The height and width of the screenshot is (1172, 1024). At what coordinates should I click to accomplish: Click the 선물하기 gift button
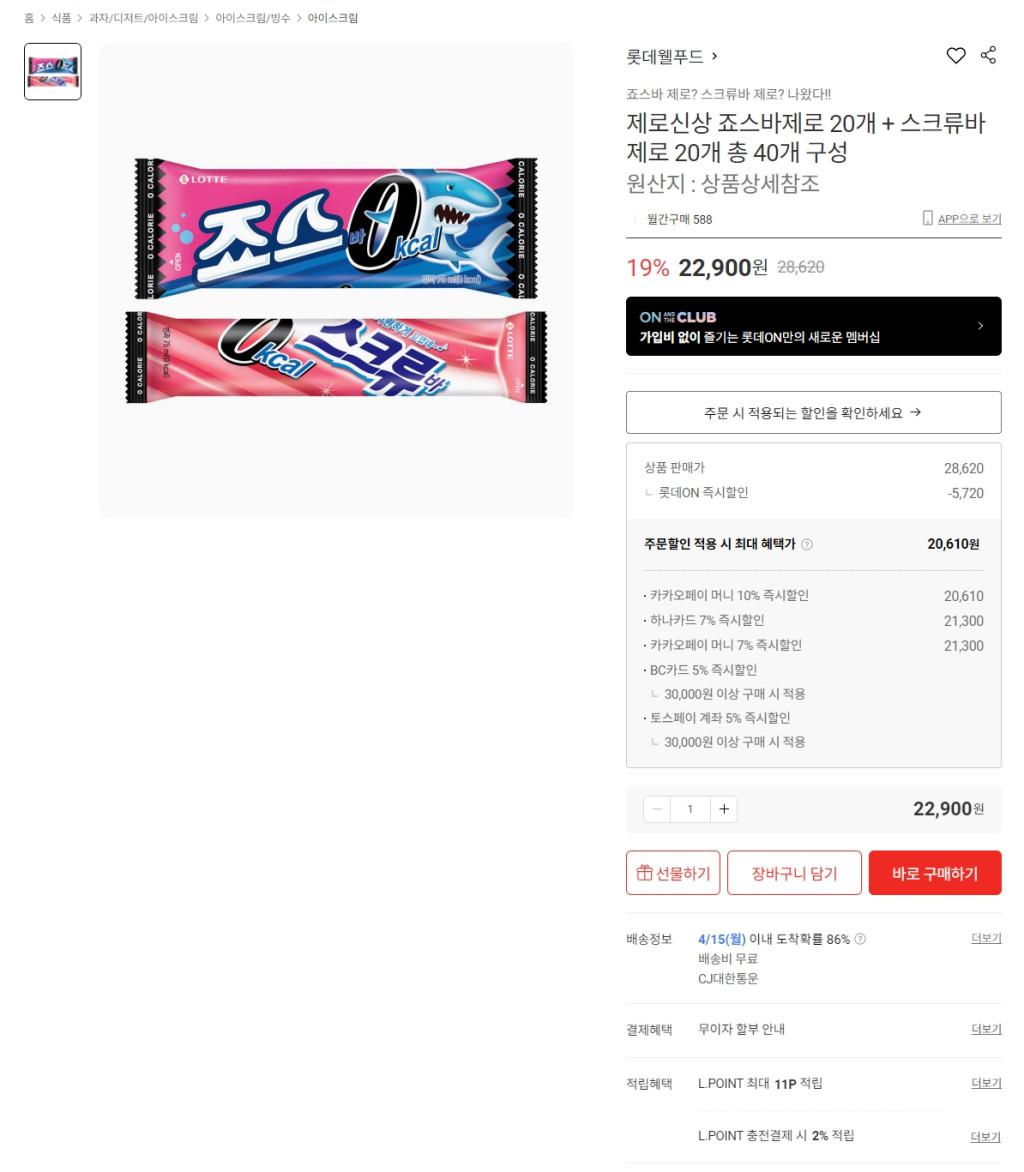[673, 872]
